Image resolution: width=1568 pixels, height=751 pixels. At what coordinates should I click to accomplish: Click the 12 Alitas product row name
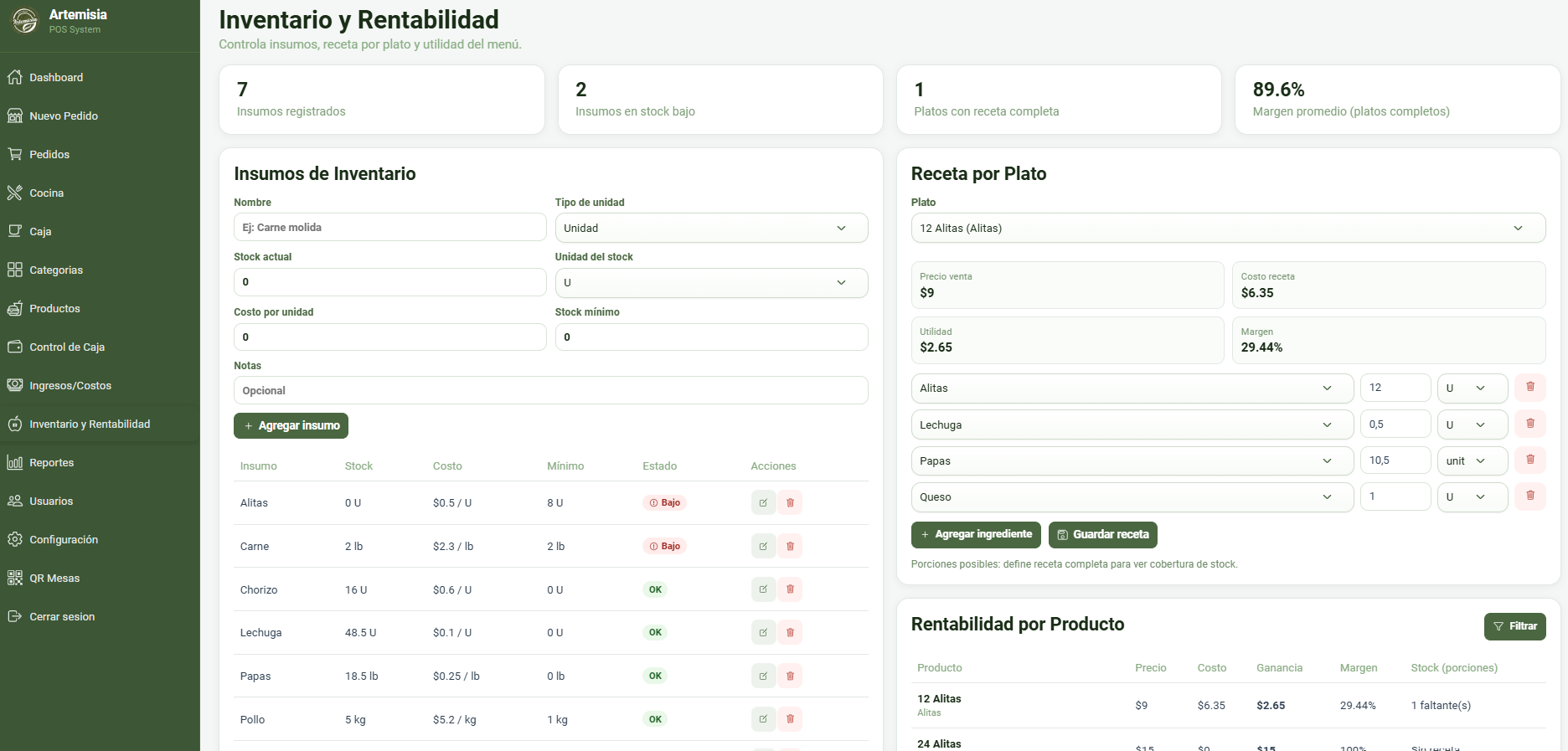pyautogui.click(x=939, y=698)
